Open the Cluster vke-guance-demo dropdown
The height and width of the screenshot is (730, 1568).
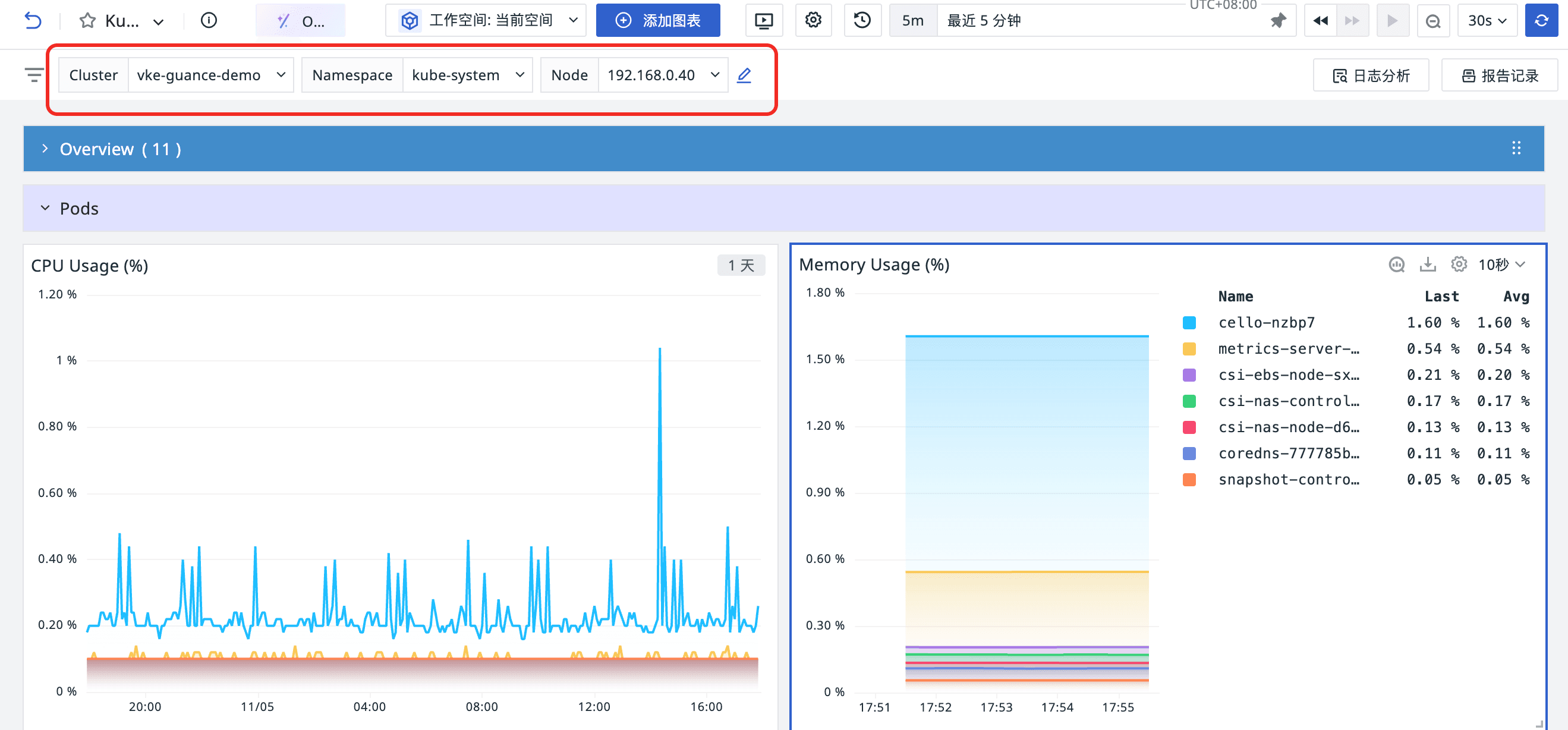click(x=210, y=75)
